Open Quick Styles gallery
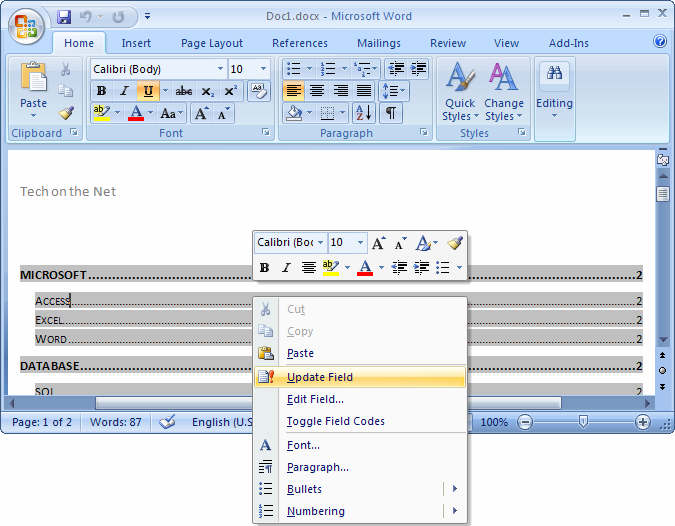Screen dimensions: 675x526 [x=460, y=92]
